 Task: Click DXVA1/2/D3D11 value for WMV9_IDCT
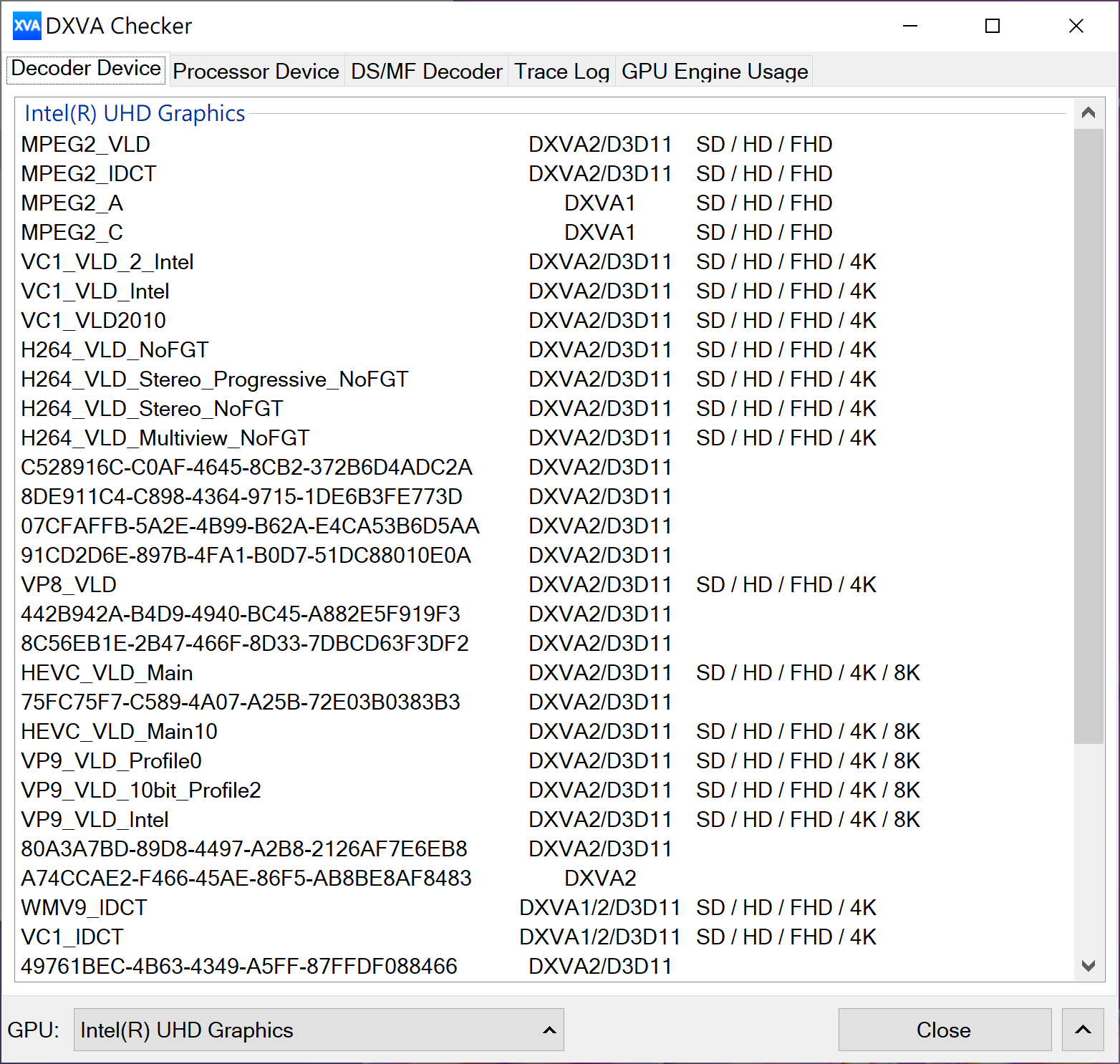point(600,907)
